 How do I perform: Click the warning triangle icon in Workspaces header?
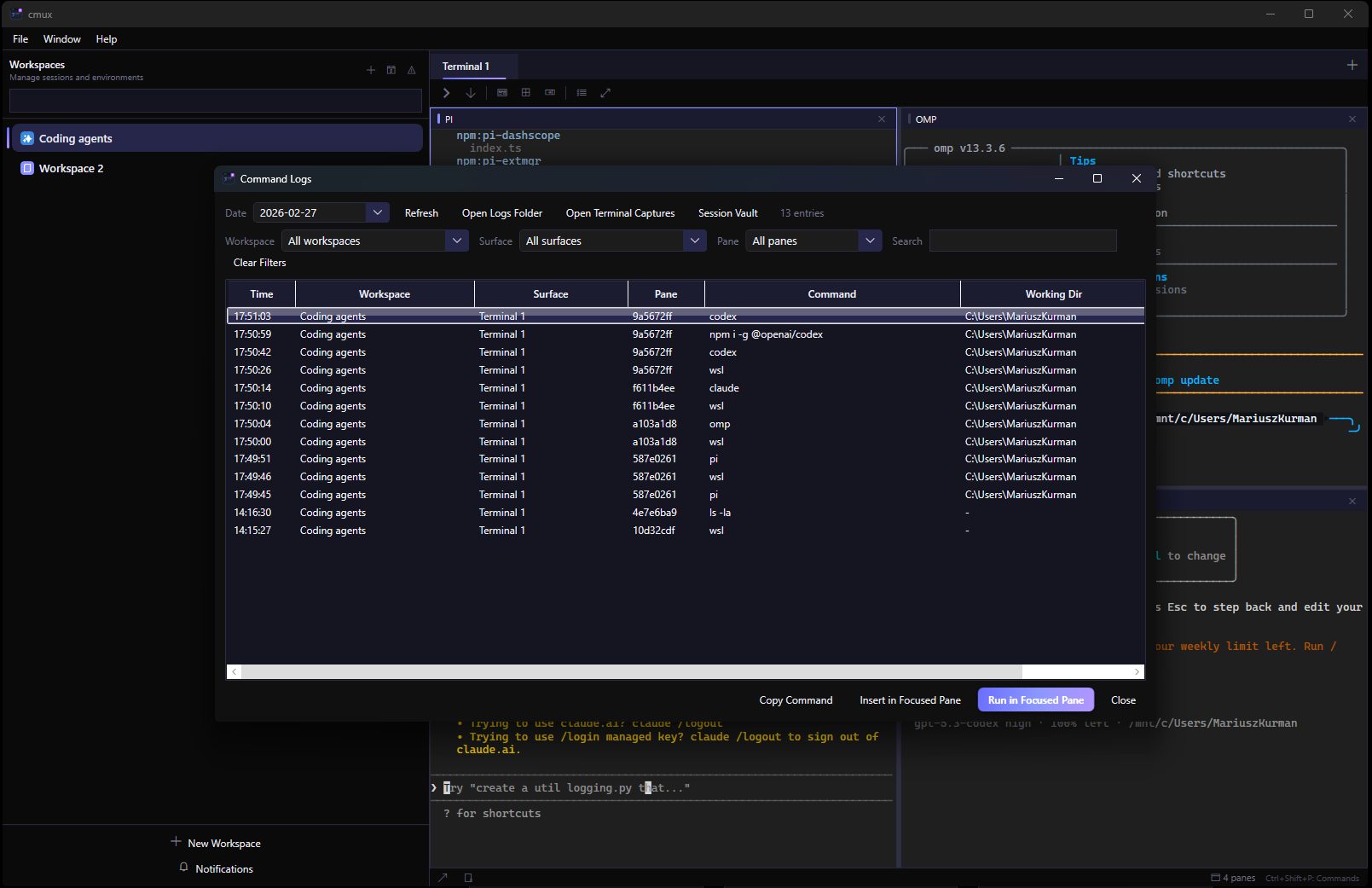[x=412, y=70]
